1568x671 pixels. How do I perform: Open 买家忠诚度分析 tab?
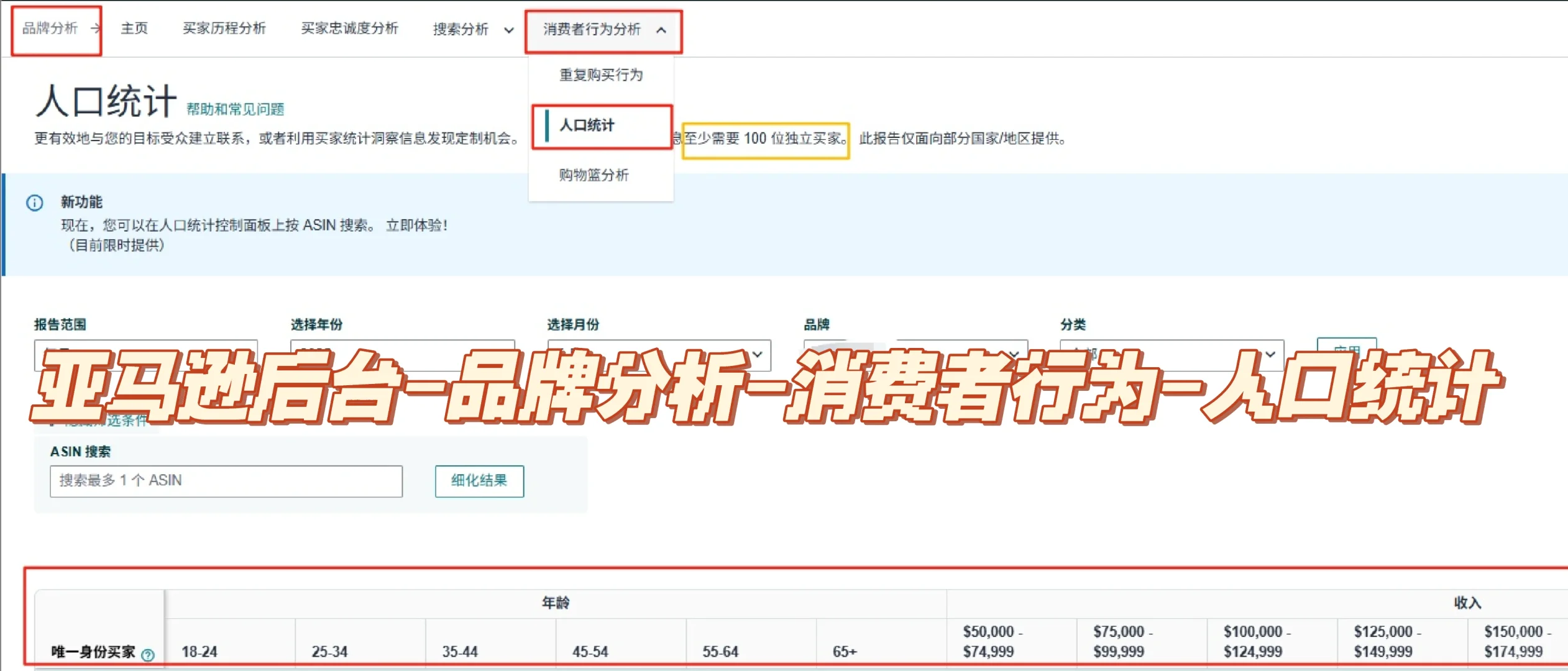349,29
